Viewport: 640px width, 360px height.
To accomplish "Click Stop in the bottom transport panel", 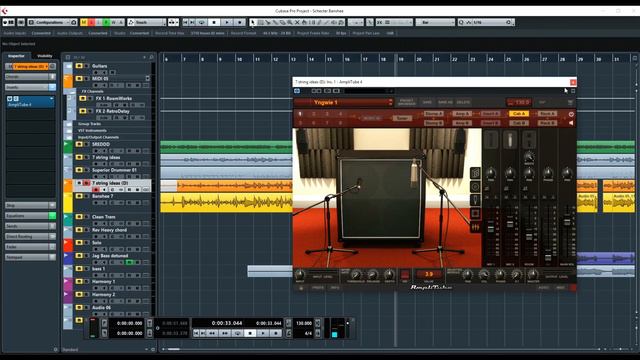I will point(250,333).
